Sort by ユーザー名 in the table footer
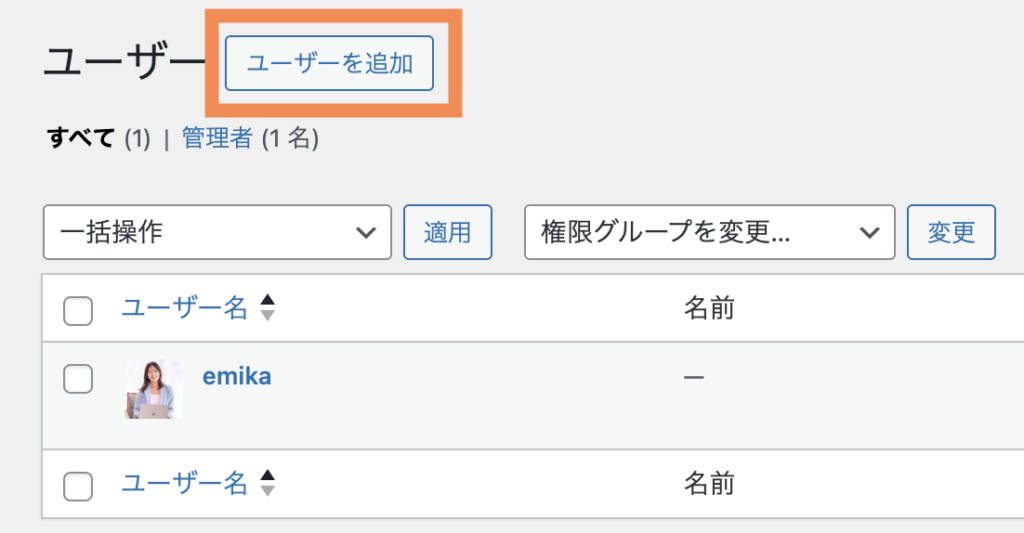 click(x=184, y=484)
